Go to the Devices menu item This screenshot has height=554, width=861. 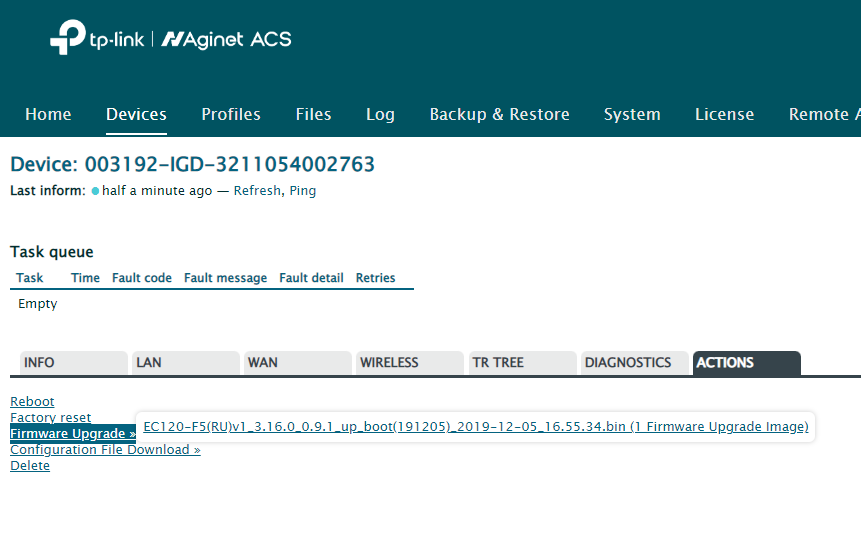pos(136,114)
